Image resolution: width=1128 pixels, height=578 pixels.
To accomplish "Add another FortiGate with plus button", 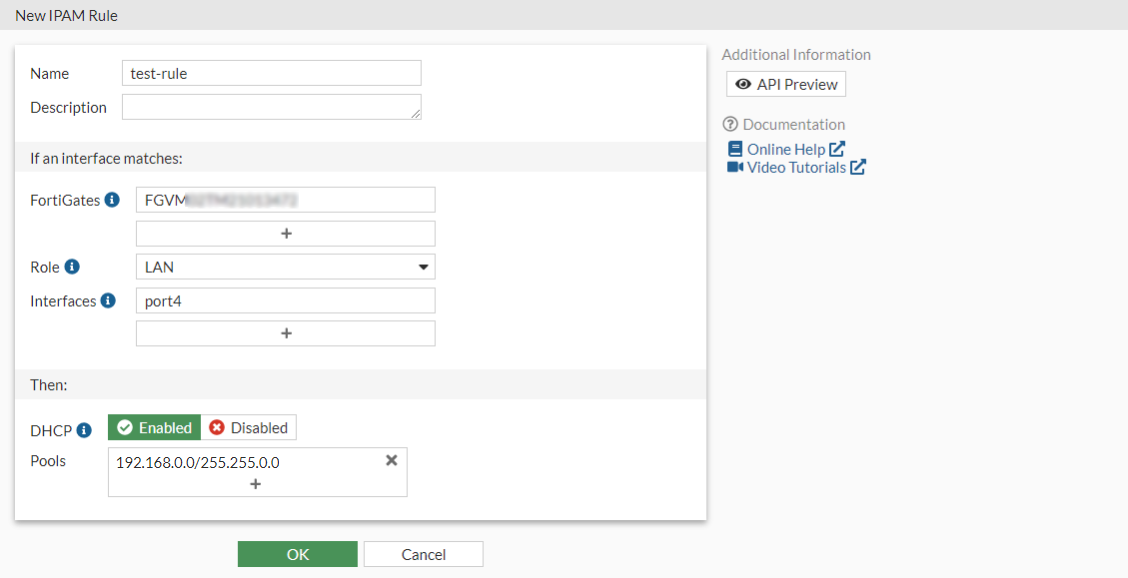I will [x=286, y=234].
